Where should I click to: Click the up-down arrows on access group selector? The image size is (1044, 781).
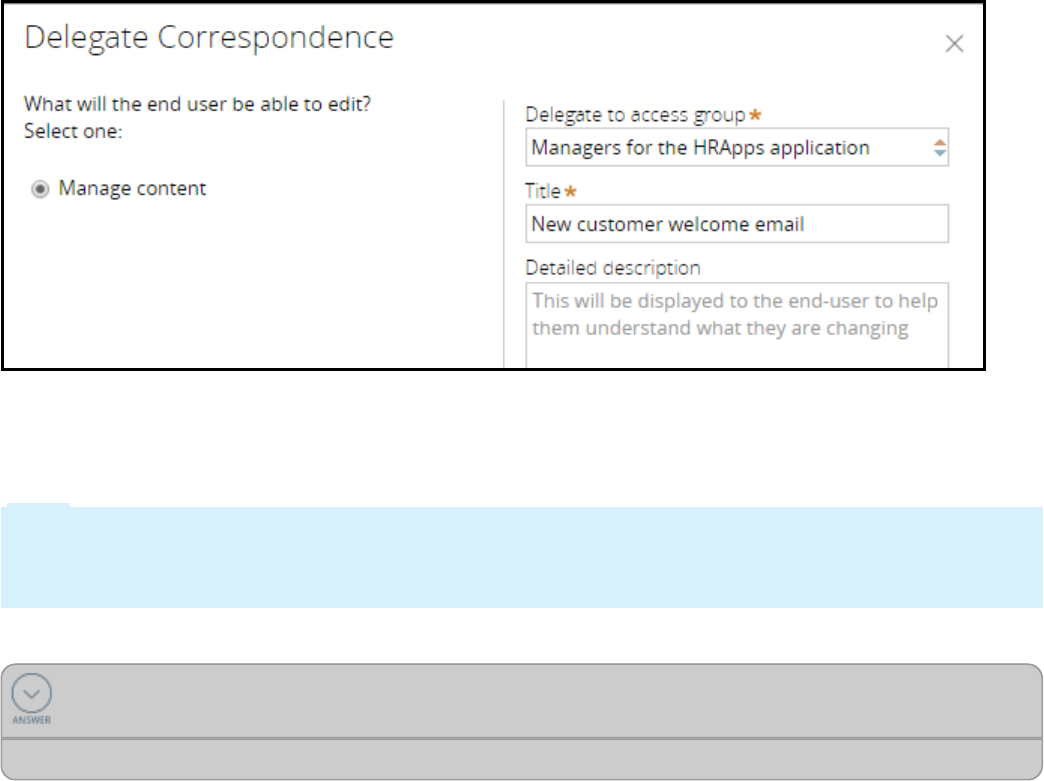click(939, 148)
